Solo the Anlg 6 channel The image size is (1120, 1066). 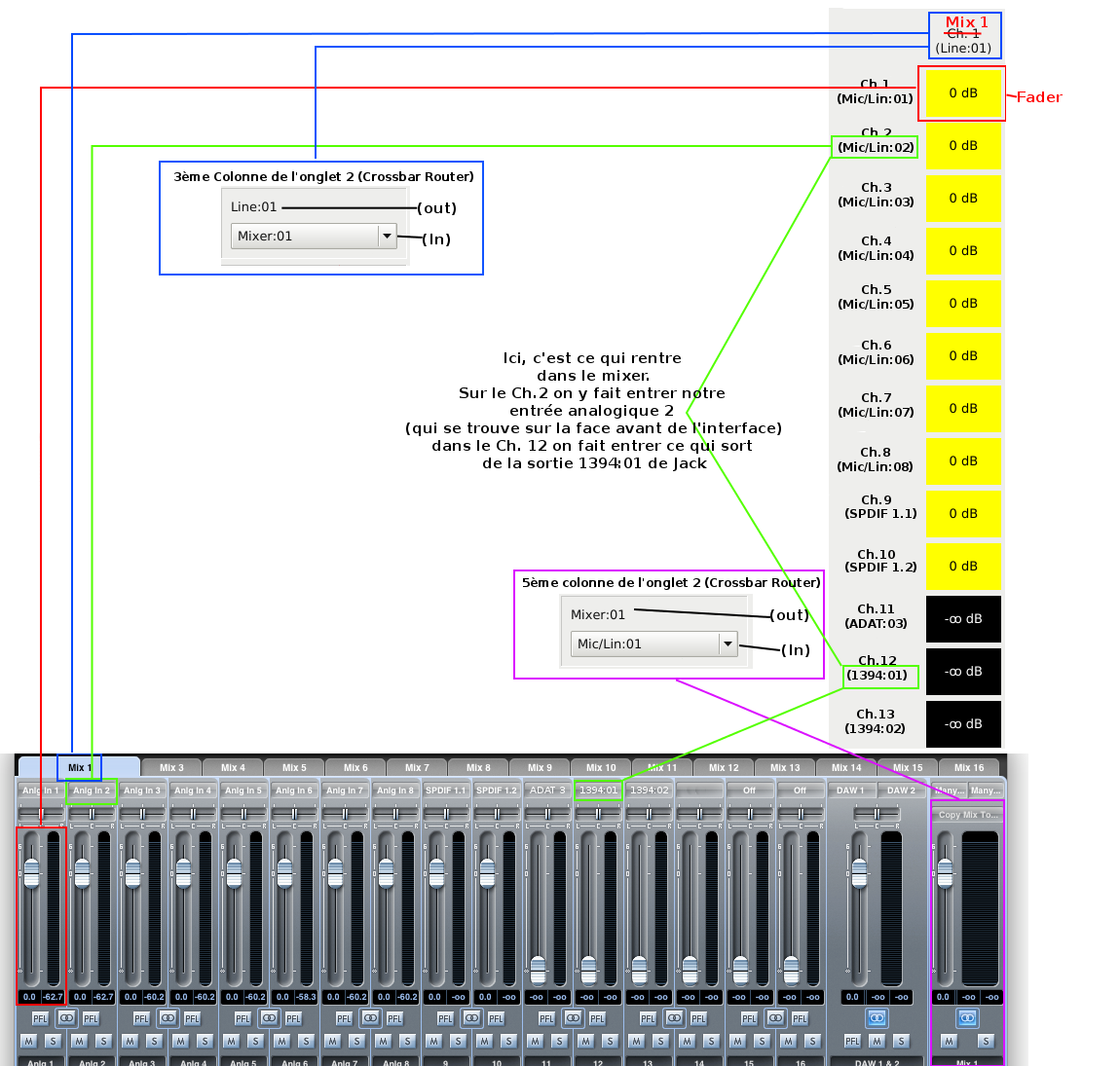point(307,1041)
